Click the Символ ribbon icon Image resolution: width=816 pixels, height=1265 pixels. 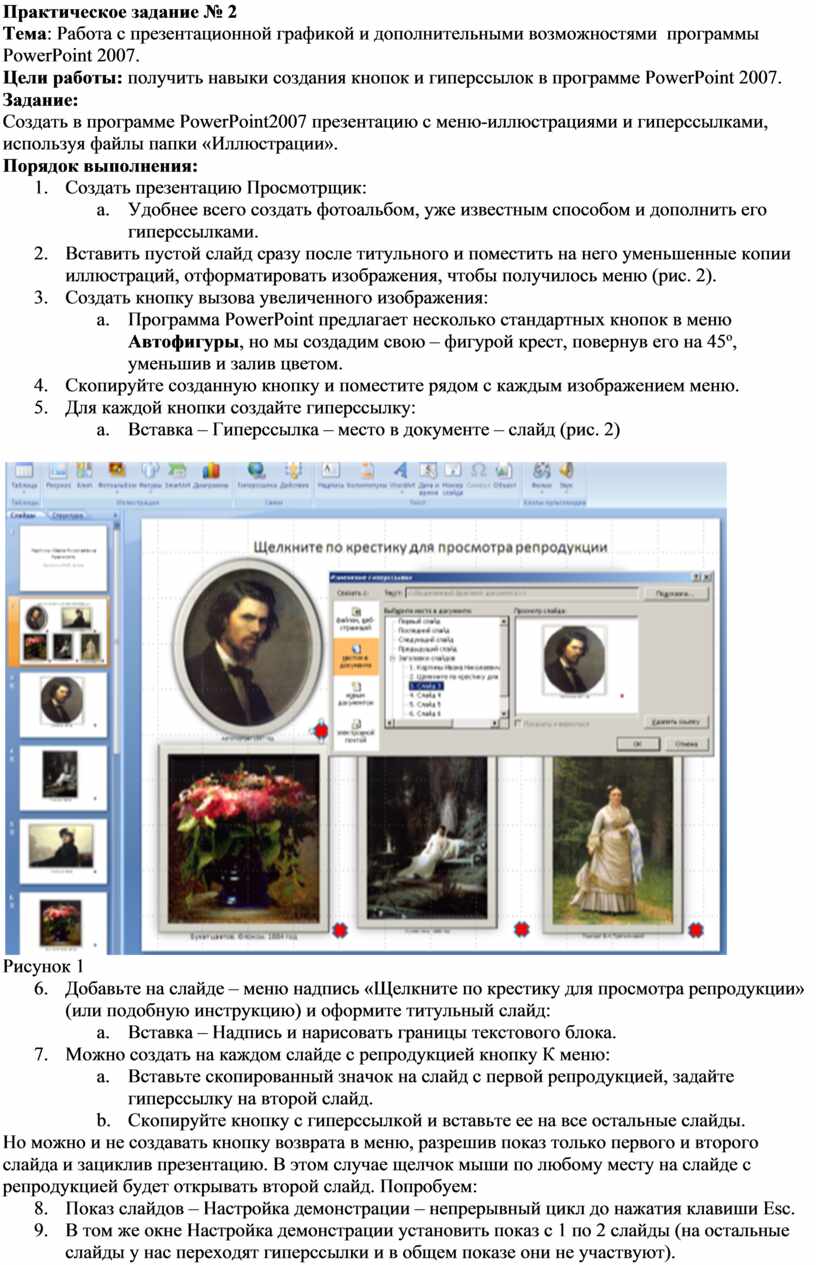(478, 476)
